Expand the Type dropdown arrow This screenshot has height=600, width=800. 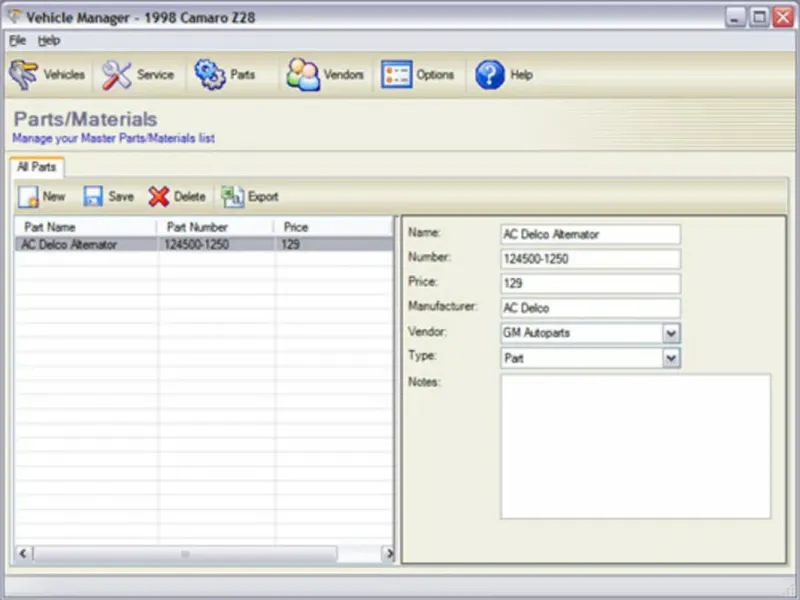click(671, 358)
